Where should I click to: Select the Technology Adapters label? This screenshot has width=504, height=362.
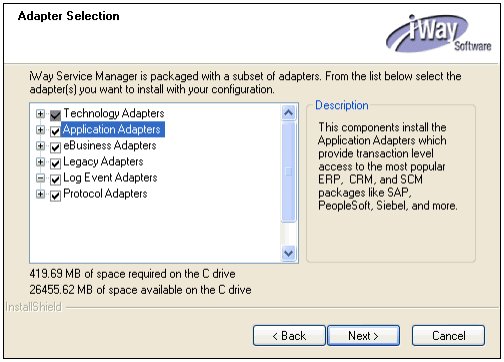pos(114,113)
